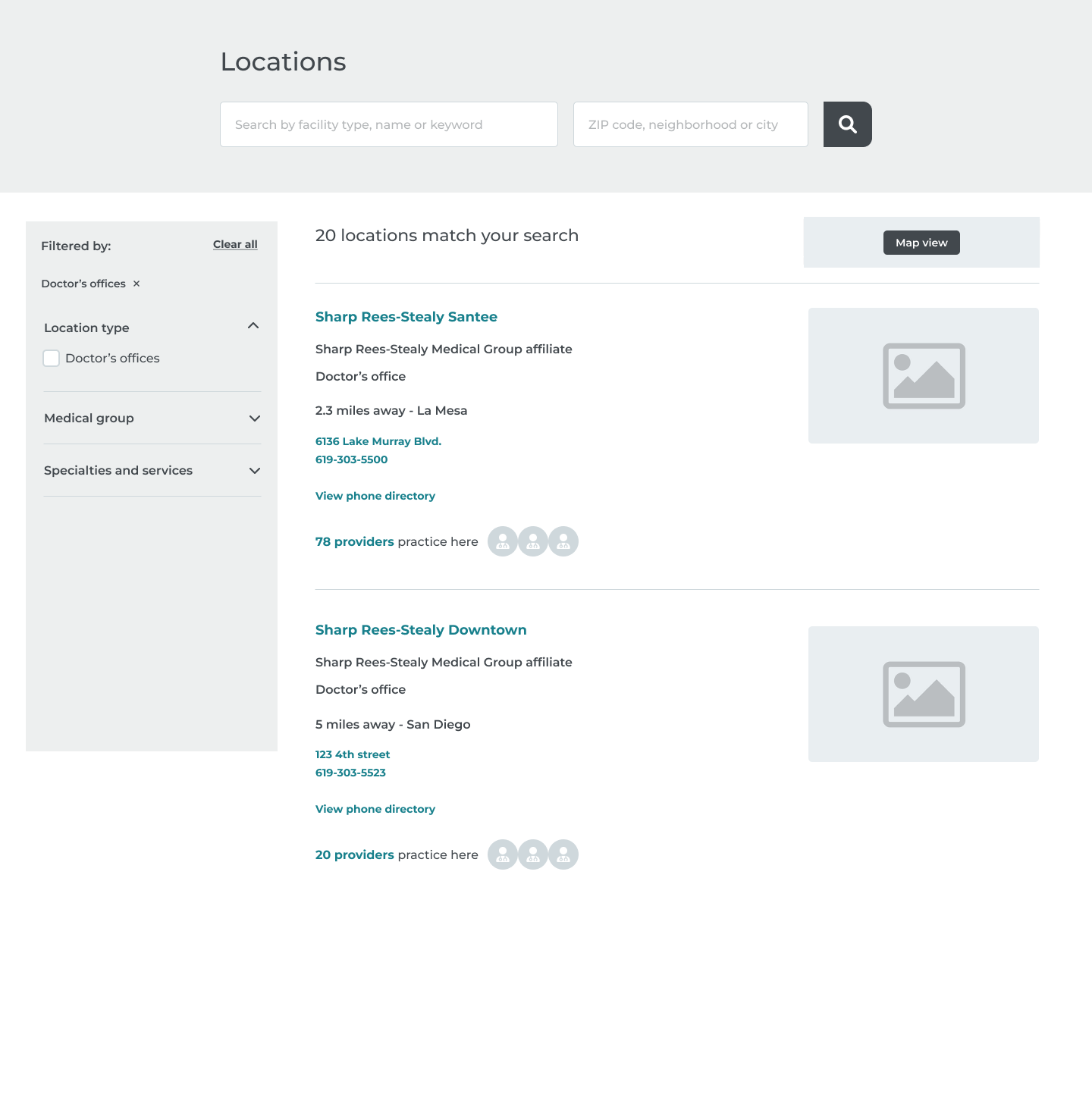
Task: Click 5 miles away - San Diego text
Action: (x=393, y=724)
